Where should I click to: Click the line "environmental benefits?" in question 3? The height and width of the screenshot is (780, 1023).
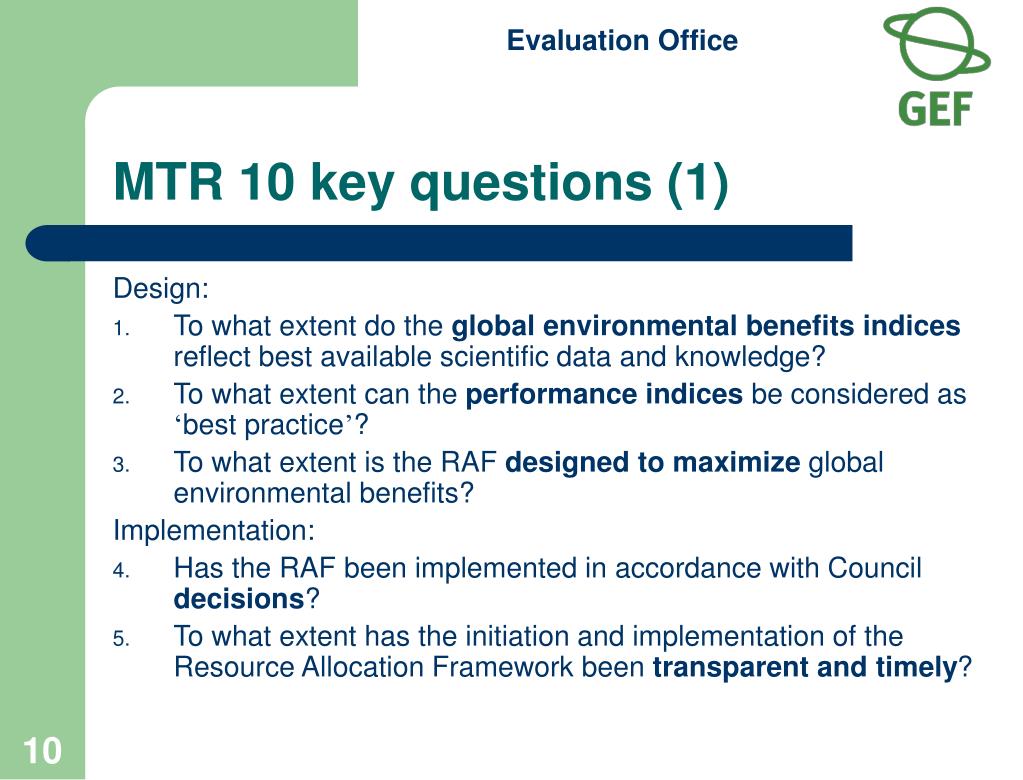324,493
